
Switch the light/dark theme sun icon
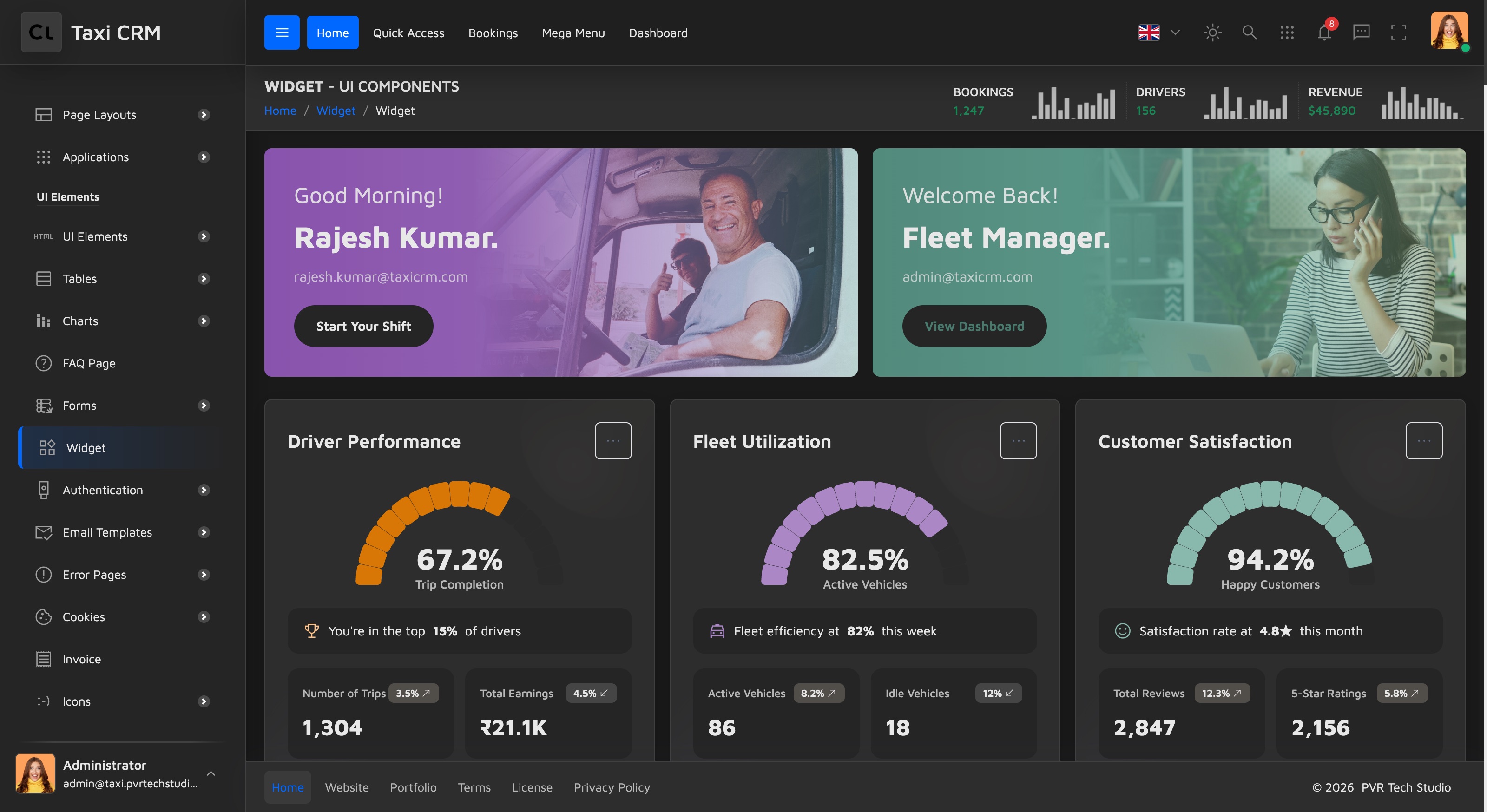pyautogui.click(x=1212, y=33)
